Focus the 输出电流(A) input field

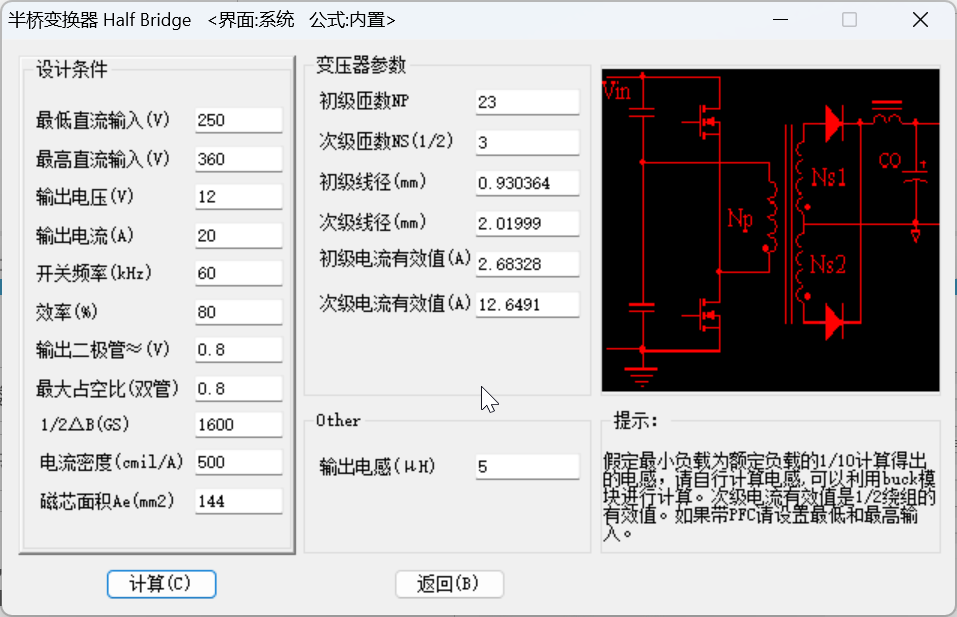(x=239, y=236)
